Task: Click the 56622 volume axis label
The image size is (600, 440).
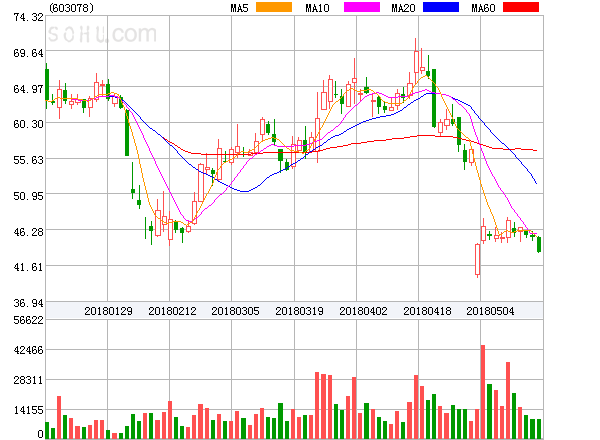Action: click(28, 320)
